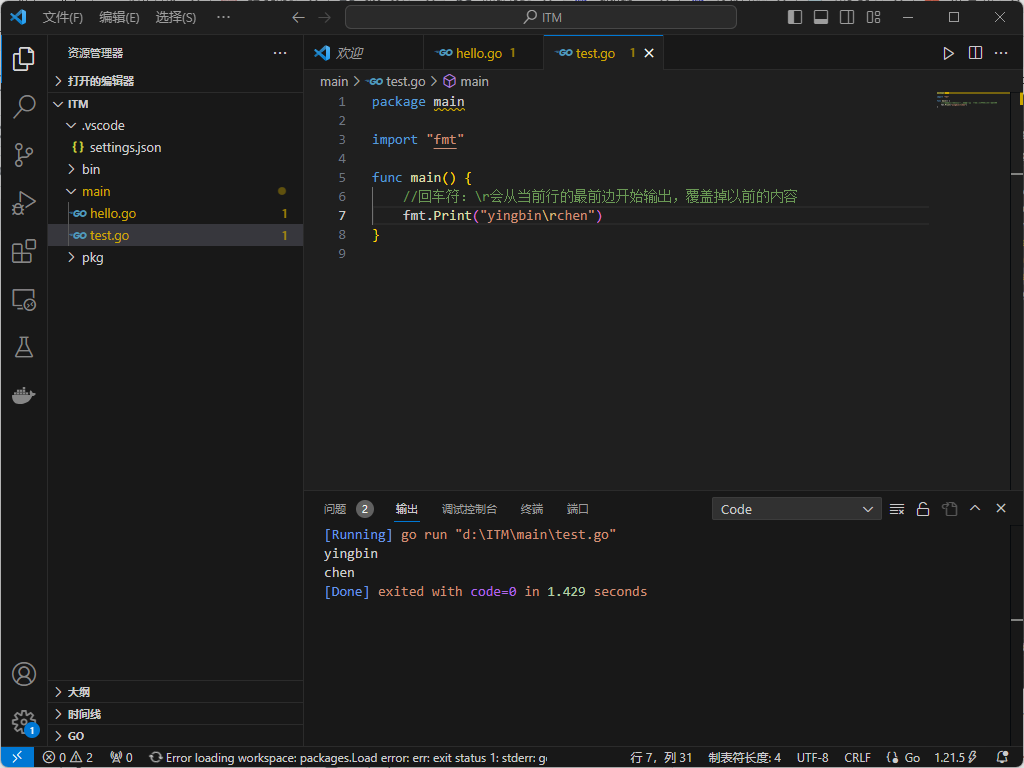Open Run and Debug view
The width and height of the screenshot is (1024, 768).
click(x=24, y=203)
